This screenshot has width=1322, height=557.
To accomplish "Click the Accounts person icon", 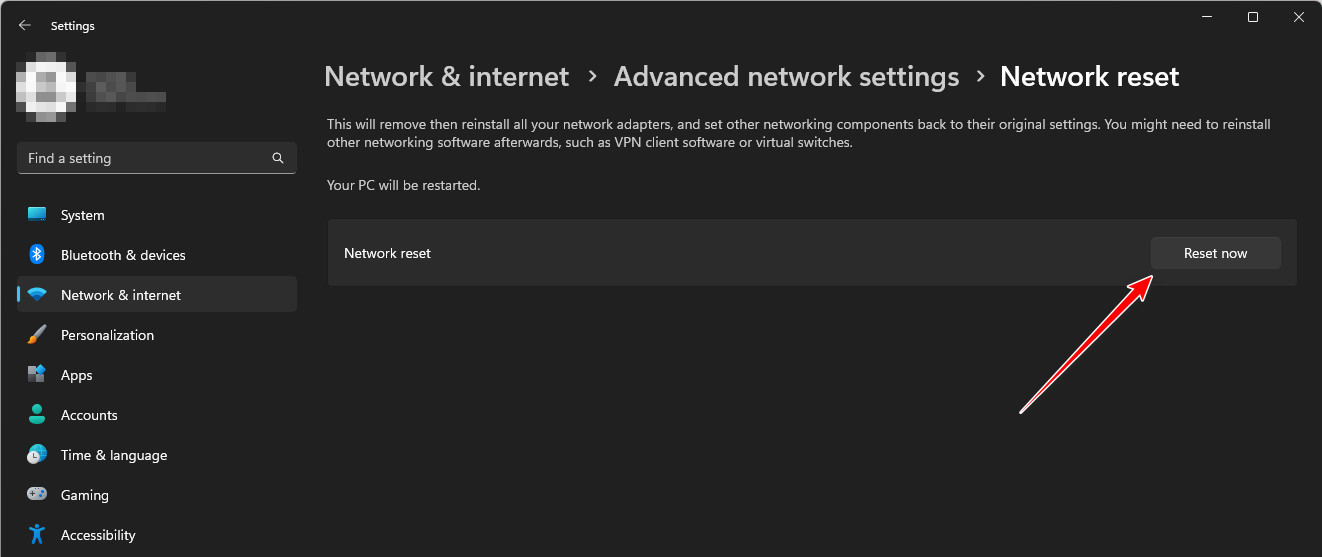I will click(x=37, y=415).
